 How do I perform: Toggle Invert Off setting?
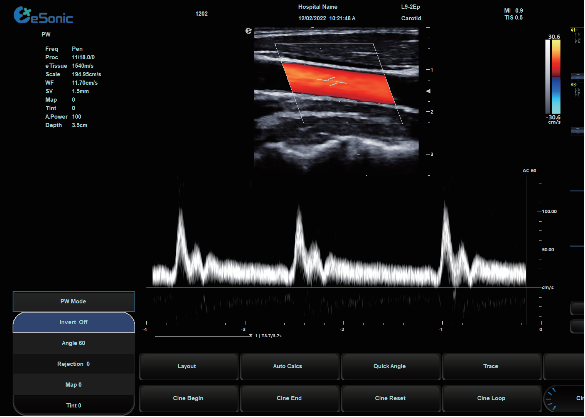pos(73,322)
